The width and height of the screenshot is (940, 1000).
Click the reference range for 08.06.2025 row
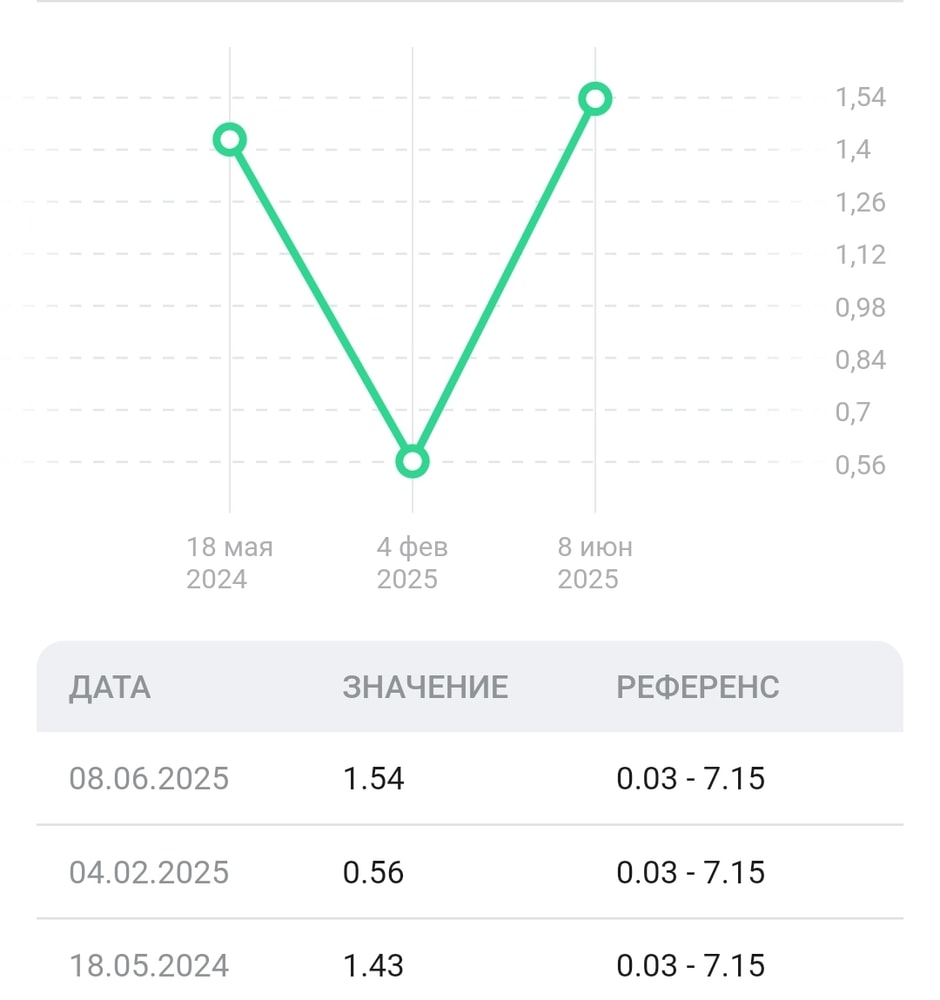click(690, 778)
